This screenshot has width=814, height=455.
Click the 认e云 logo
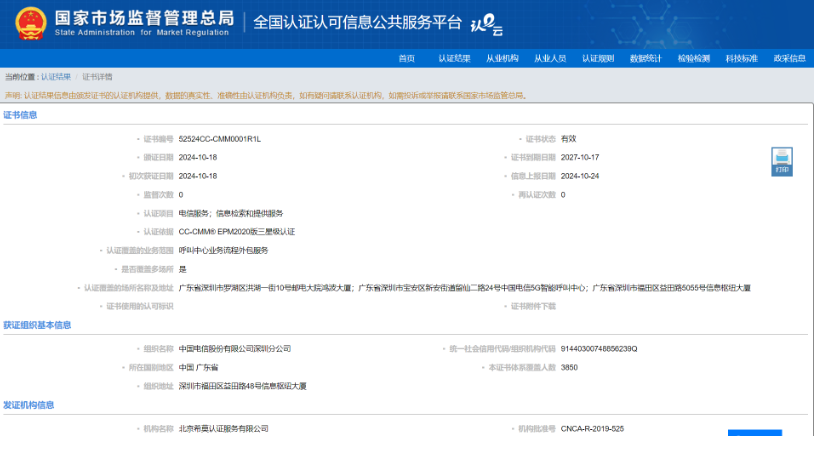[x=486, y=24]
